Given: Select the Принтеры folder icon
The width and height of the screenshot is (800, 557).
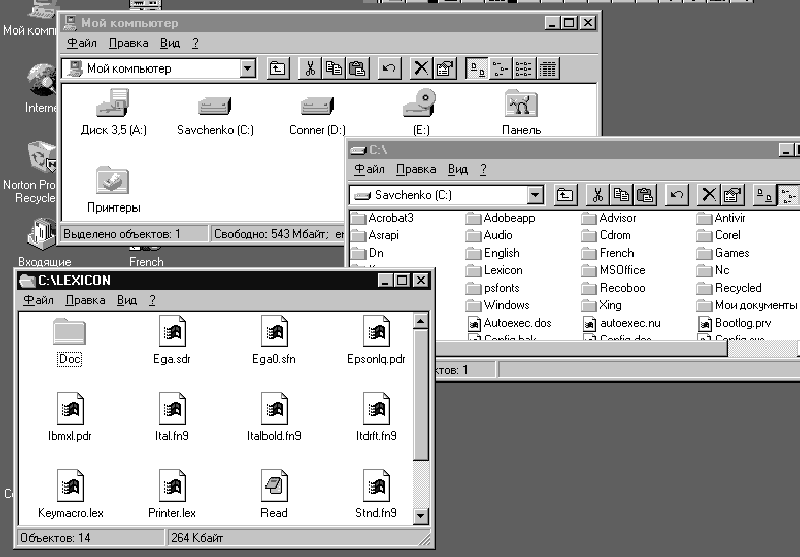Looking at the screenshot, I should pos(113,190).
